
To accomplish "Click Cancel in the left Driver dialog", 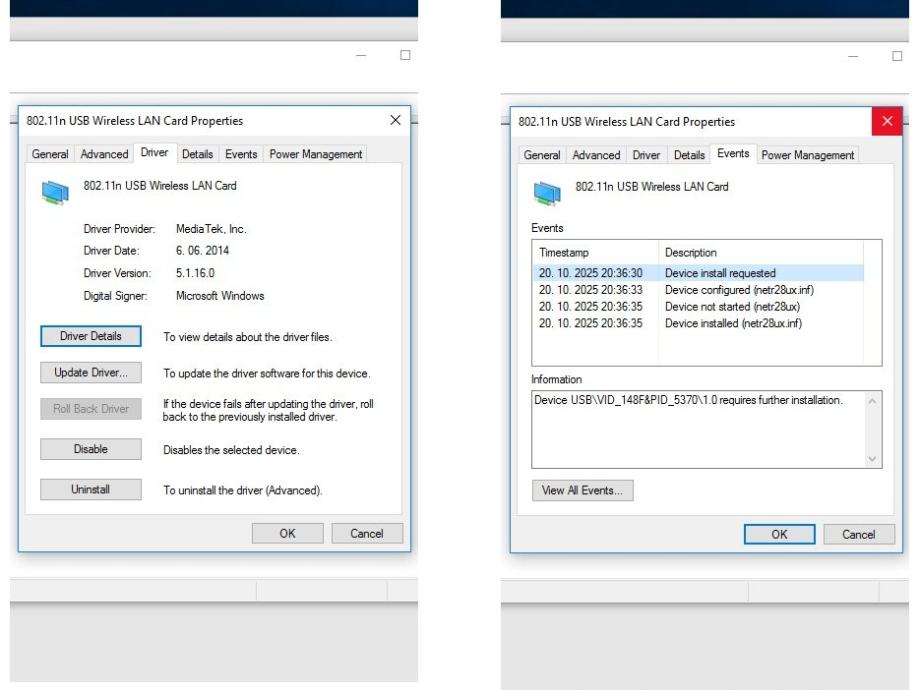I will (367, 533).
